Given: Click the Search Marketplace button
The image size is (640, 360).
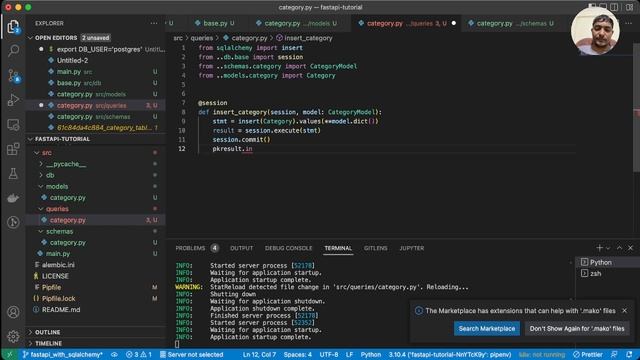Looking at the screenshot, I should pyautogui.click(x=487, y=328).
